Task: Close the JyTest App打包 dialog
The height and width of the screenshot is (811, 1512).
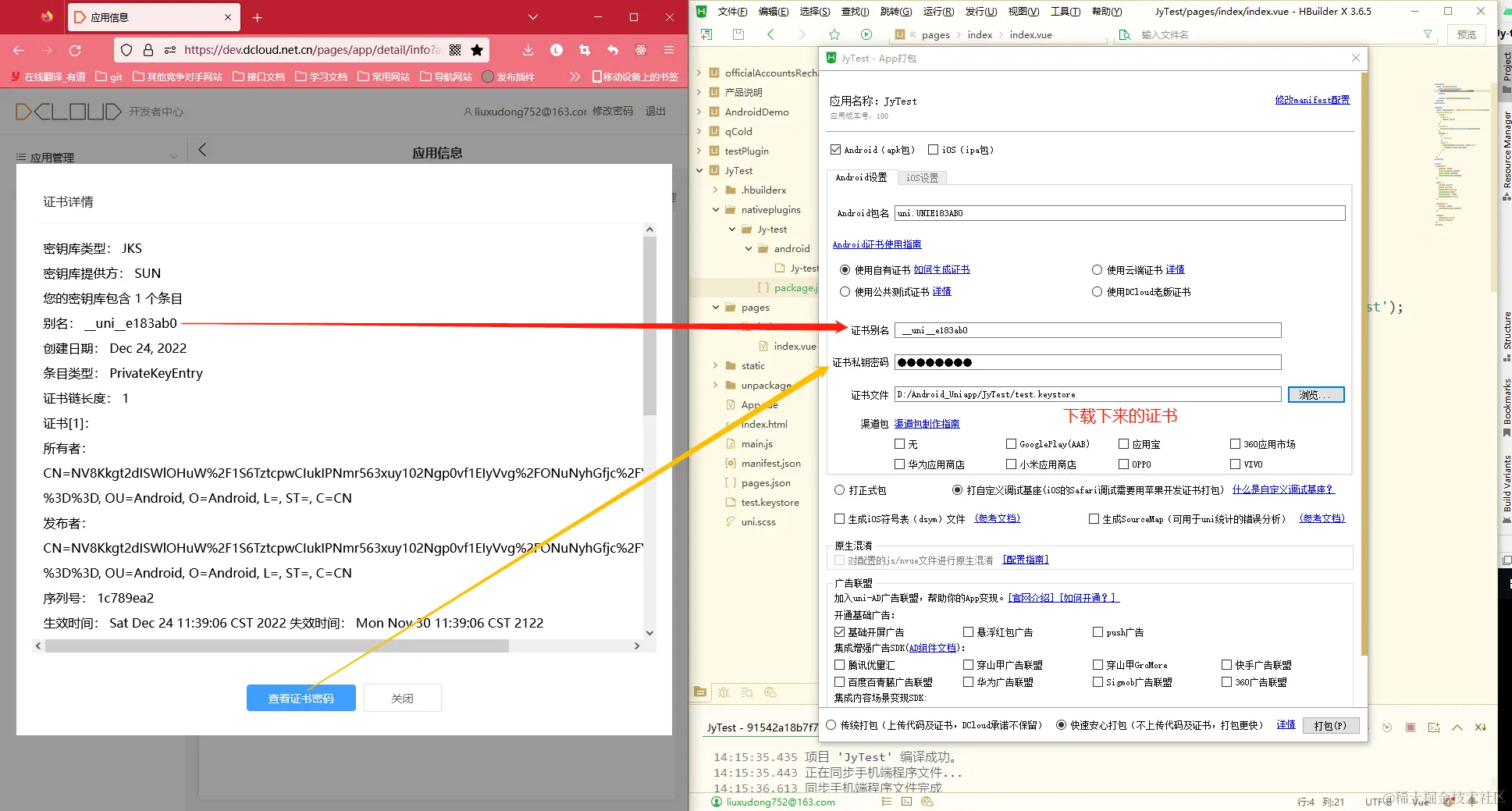Action: pos(1356,58)
